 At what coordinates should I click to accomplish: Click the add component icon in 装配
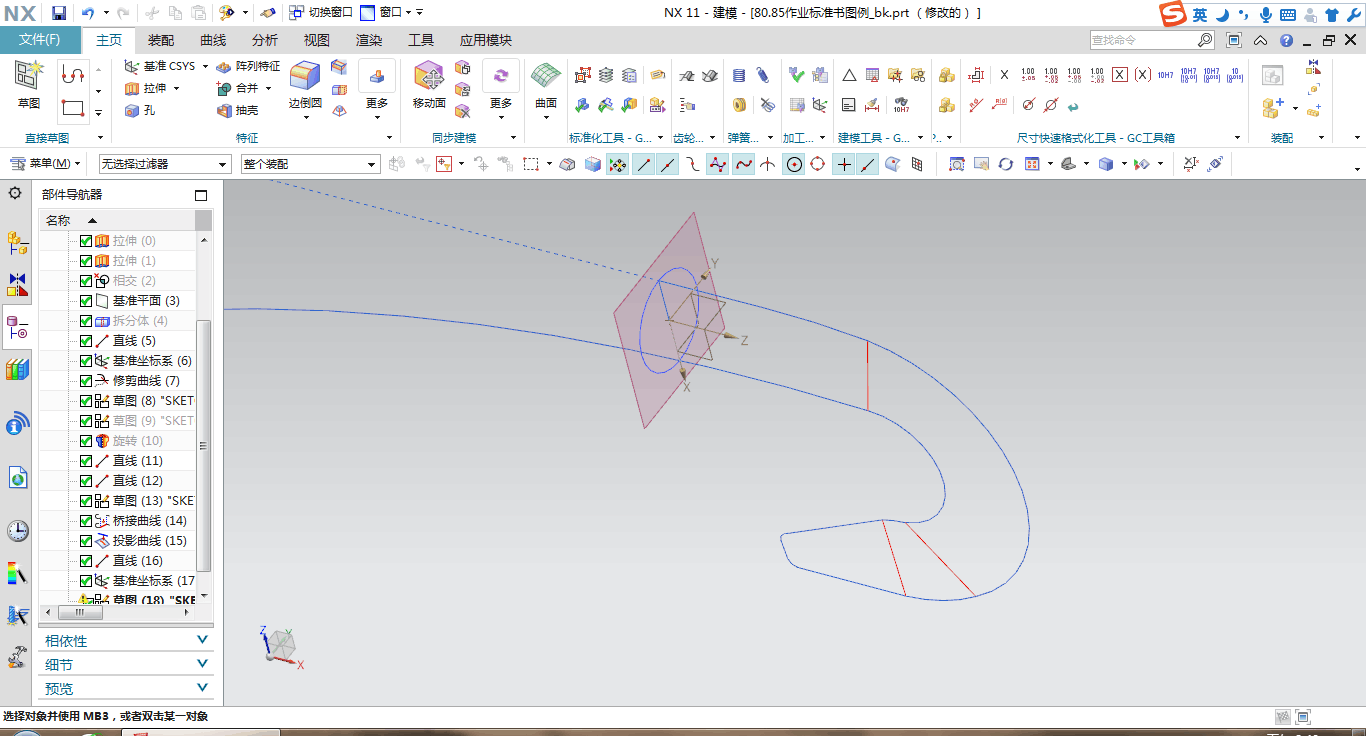tap(1271, 107)
